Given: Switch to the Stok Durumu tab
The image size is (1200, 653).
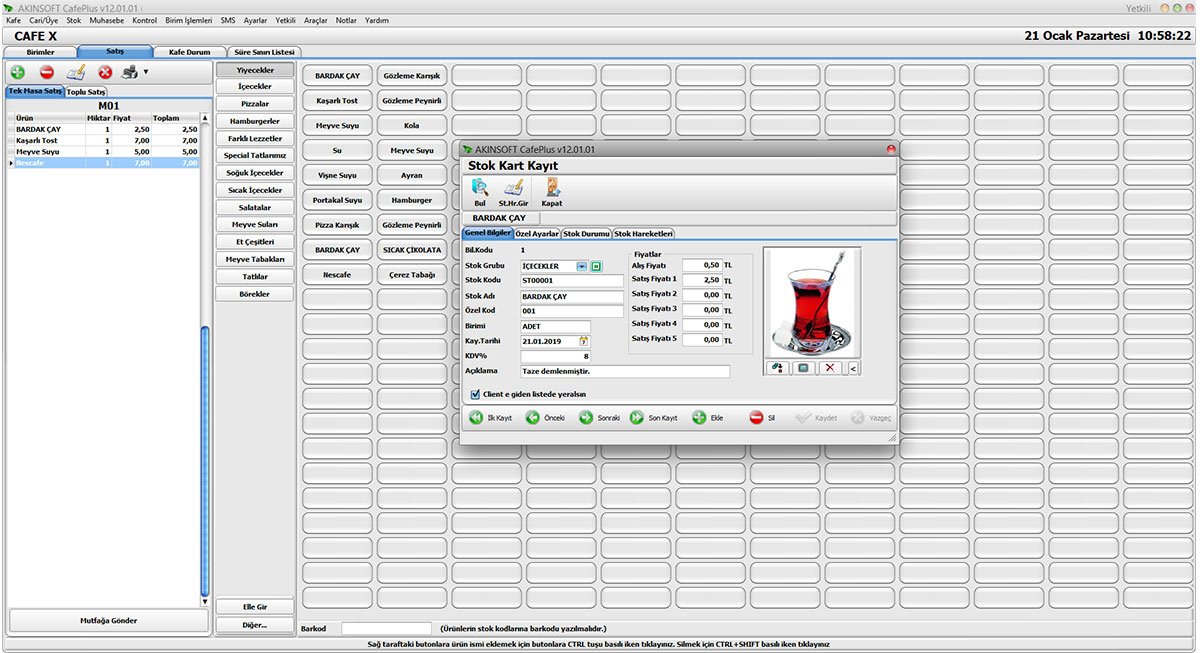Looking at the screenshot, I should pyautogui.click(x=586, y=234).
